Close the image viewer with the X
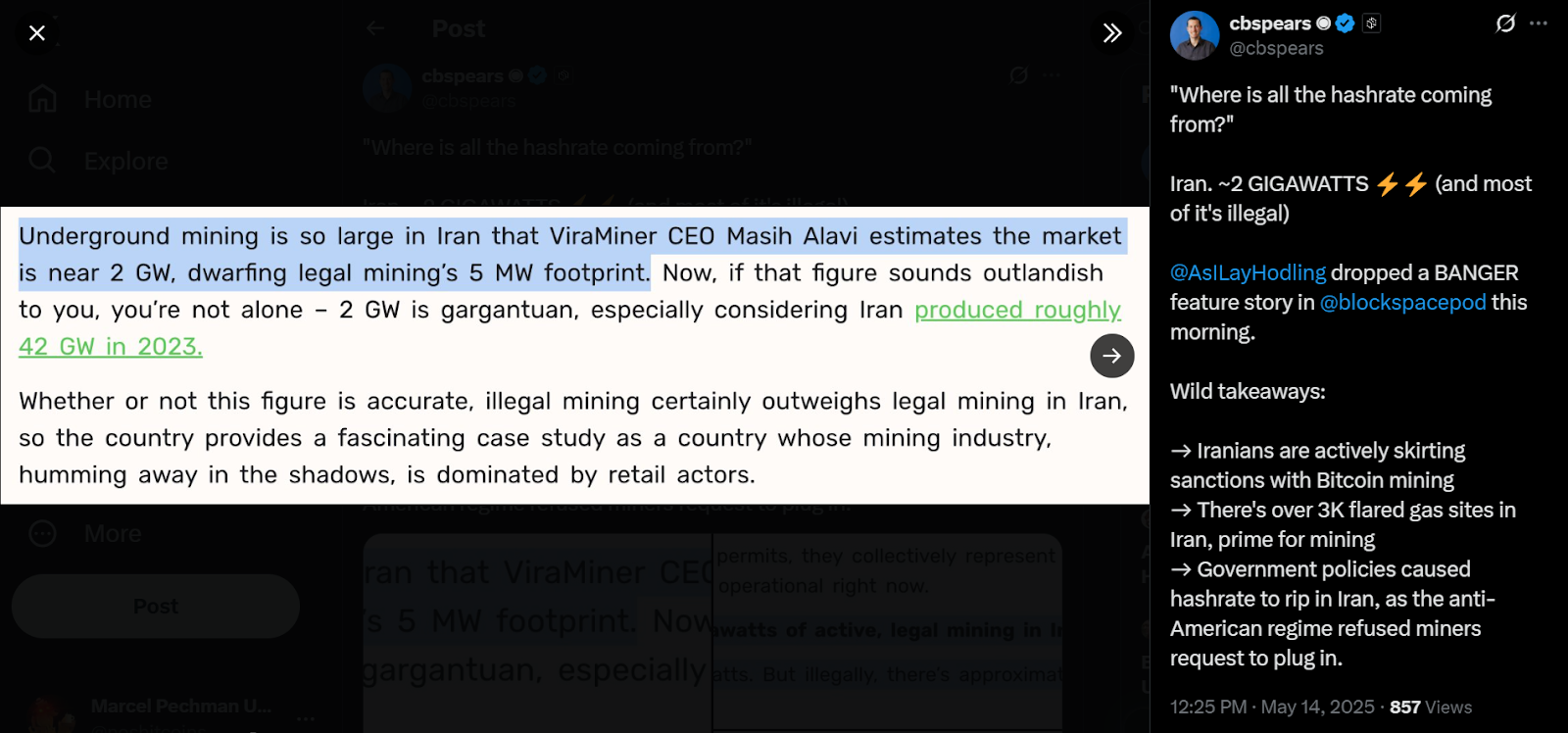1568x733 pixels. pos(37,33)
